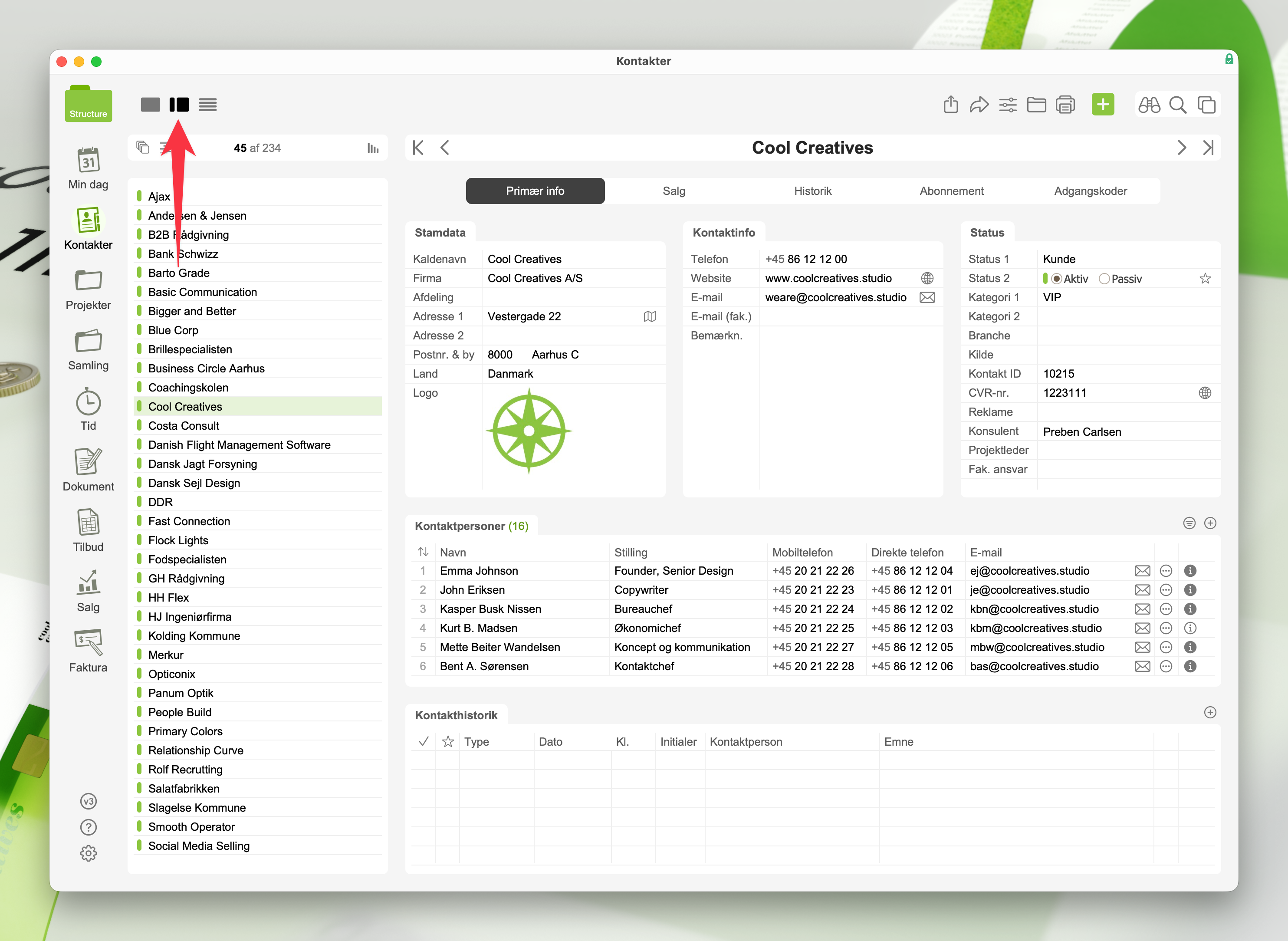Select the Passiv radio button
Screen dimensions: 1288x941
point(1104,279)
